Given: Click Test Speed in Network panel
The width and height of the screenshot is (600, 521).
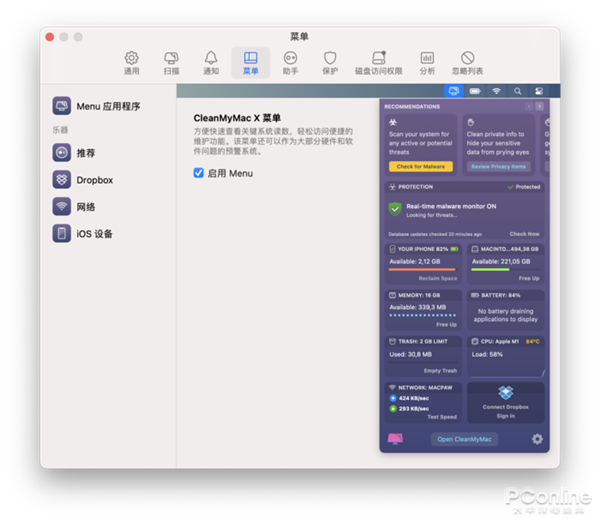Looking at the screenshot, I should 442,417.
